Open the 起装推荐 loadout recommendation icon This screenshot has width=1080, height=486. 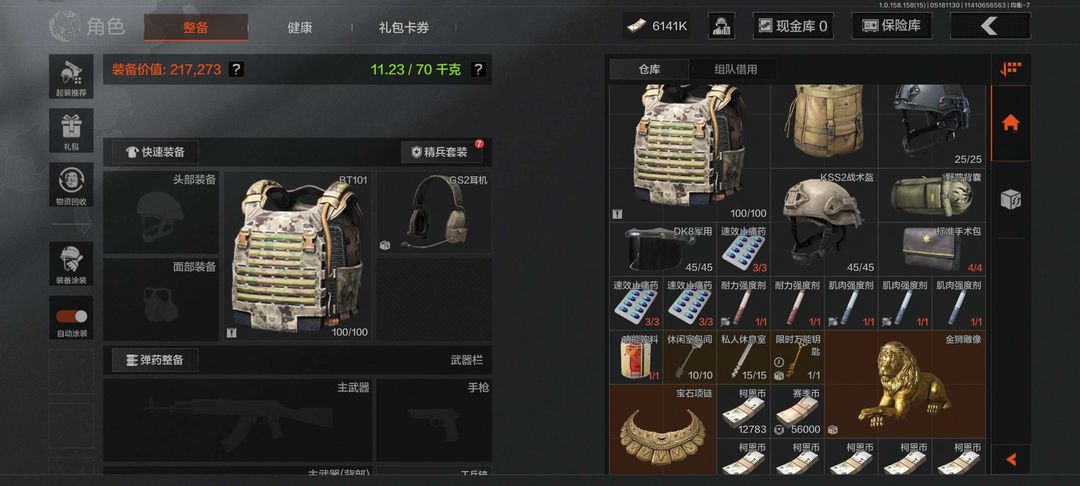coord(71,77)
